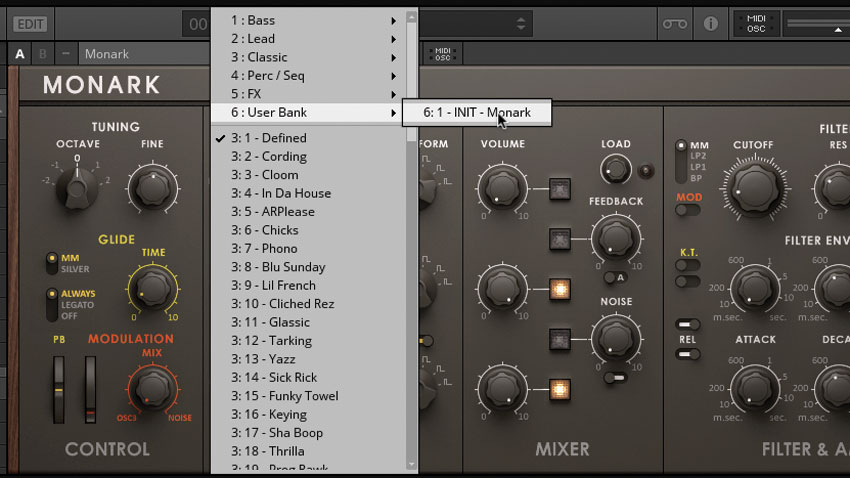Open the 6 : User Bank submenu
850x478 pixels.
tap(309, 113)
